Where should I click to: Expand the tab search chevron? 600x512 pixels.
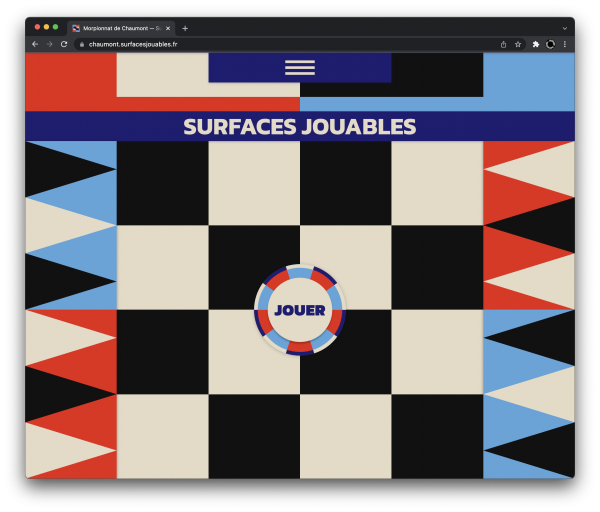point(564,28)
